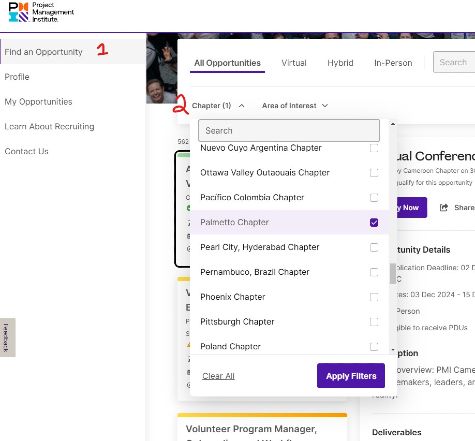
Task: Open Learn About Recruiting in sidebar
Action: coord(49,127)
